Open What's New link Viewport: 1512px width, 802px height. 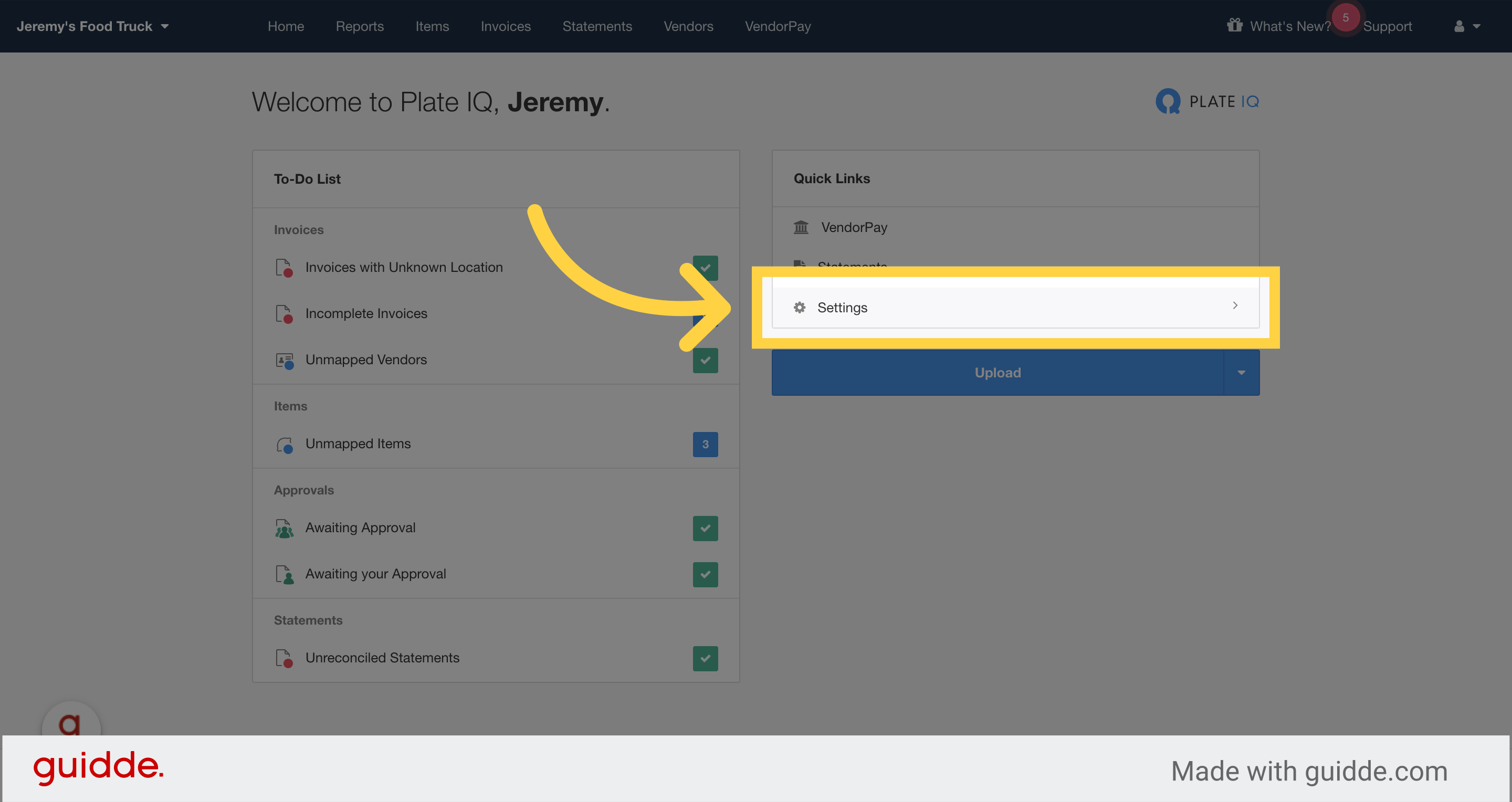[1290, 26]
